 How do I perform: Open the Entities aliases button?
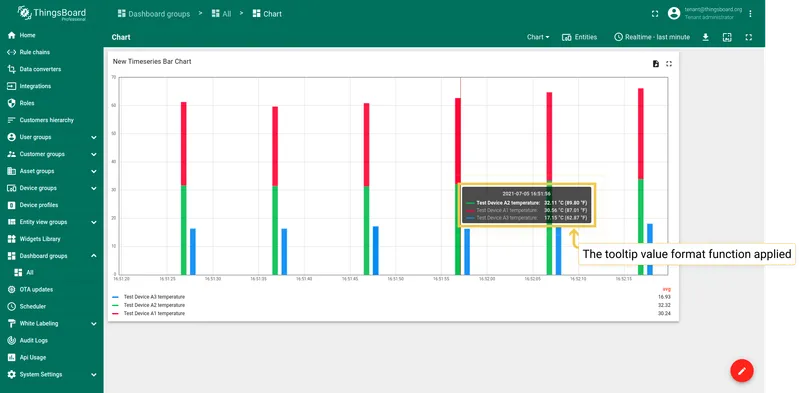tap(580, 37)
